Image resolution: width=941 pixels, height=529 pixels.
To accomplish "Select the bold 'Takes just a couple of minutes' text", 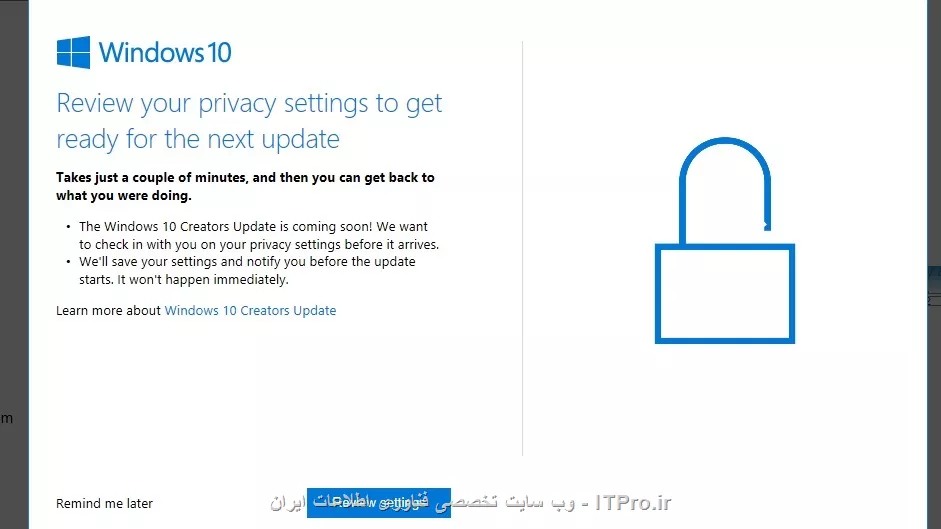I will [x=245, y=186].
